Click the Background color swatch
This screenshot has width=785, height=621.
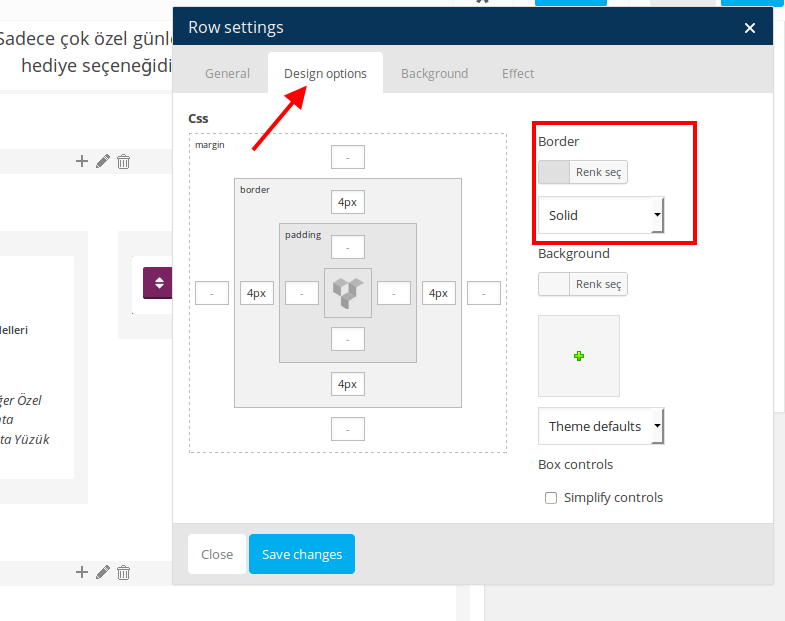point(554,284)
